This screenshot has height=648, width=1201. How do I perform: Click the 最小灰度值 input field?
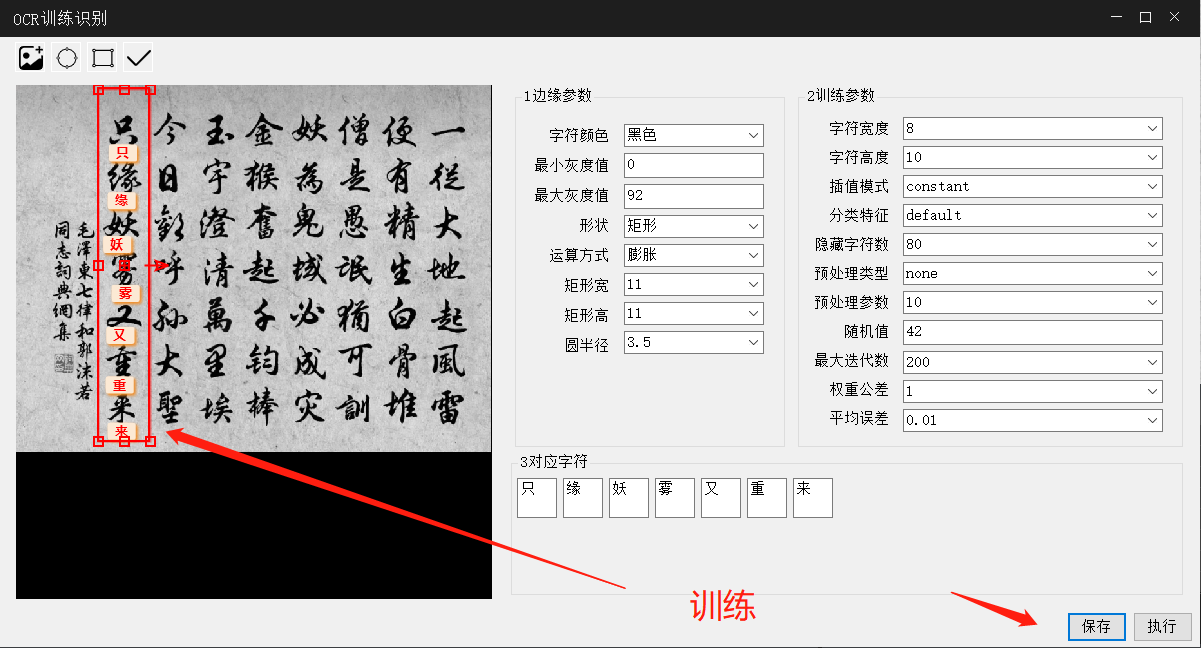click(693, 164)
